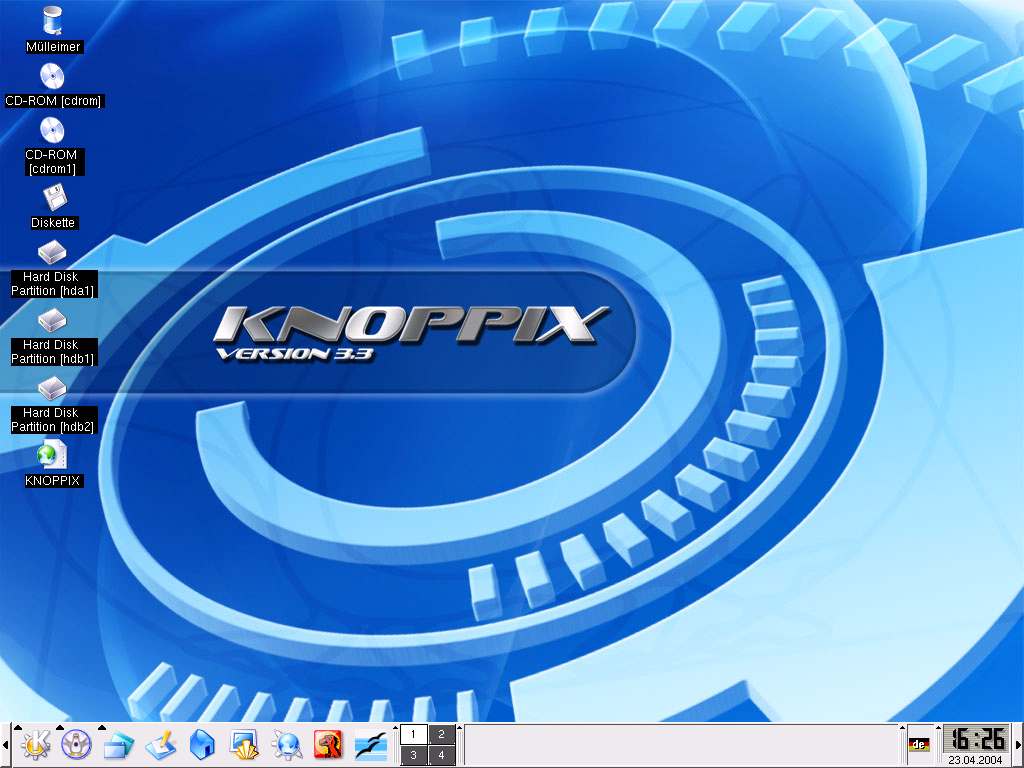This screenshot has height=768, width=1024.
Task: Open the pager applet handle arrow
Action: tap(395, 728)
